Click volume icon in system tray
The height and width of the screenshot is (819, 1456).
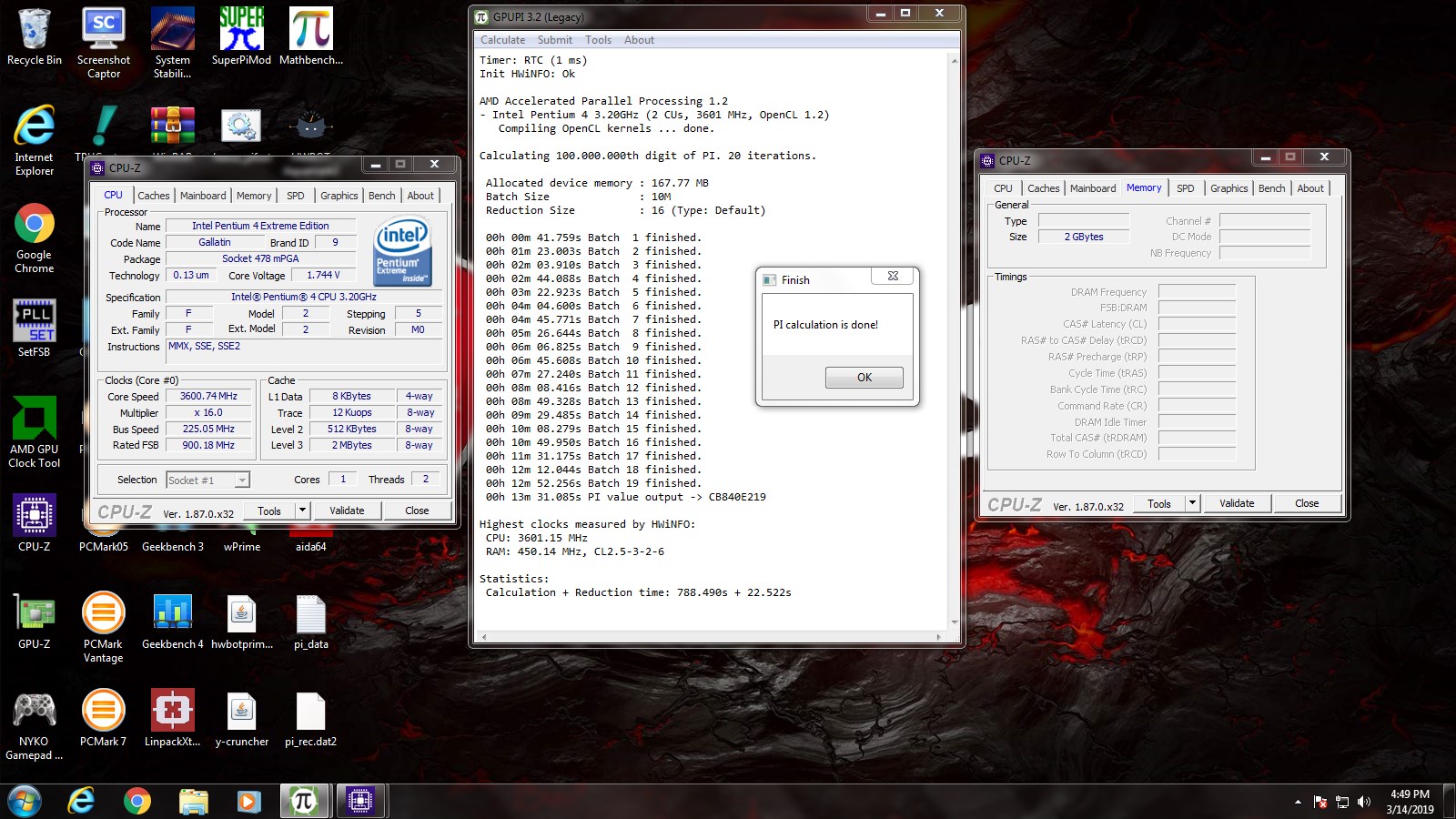pyautogui.click(x=1363, y=802)
